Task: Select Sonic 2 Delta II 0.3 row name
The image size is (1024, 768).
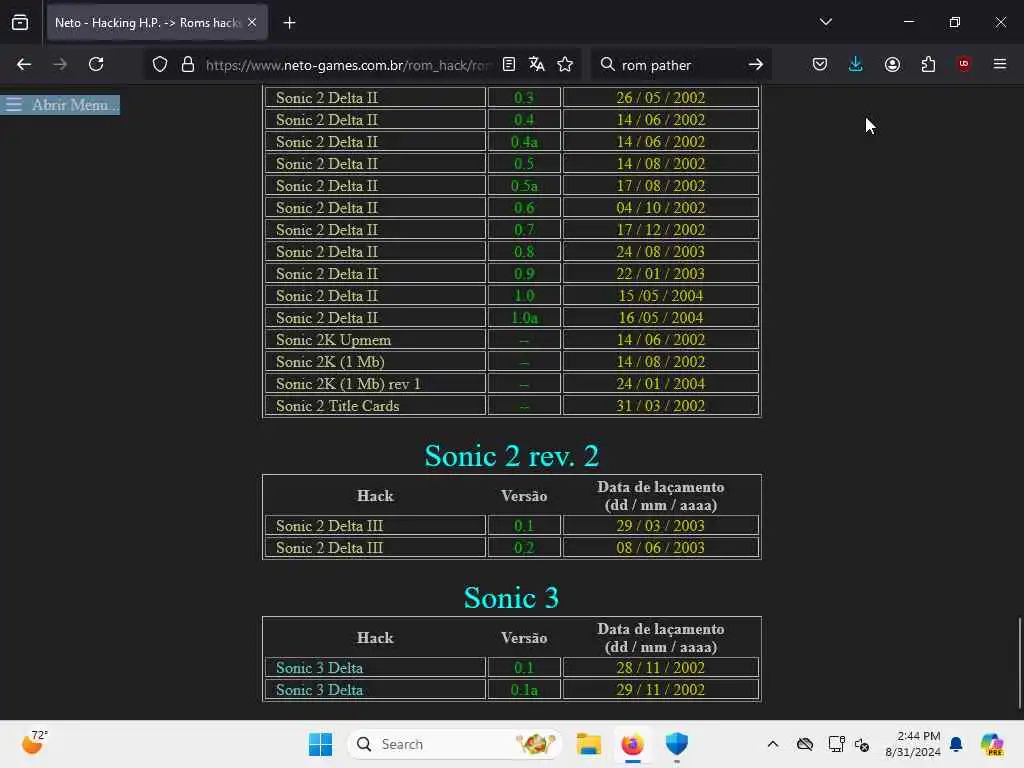Action: click(327, 97)
